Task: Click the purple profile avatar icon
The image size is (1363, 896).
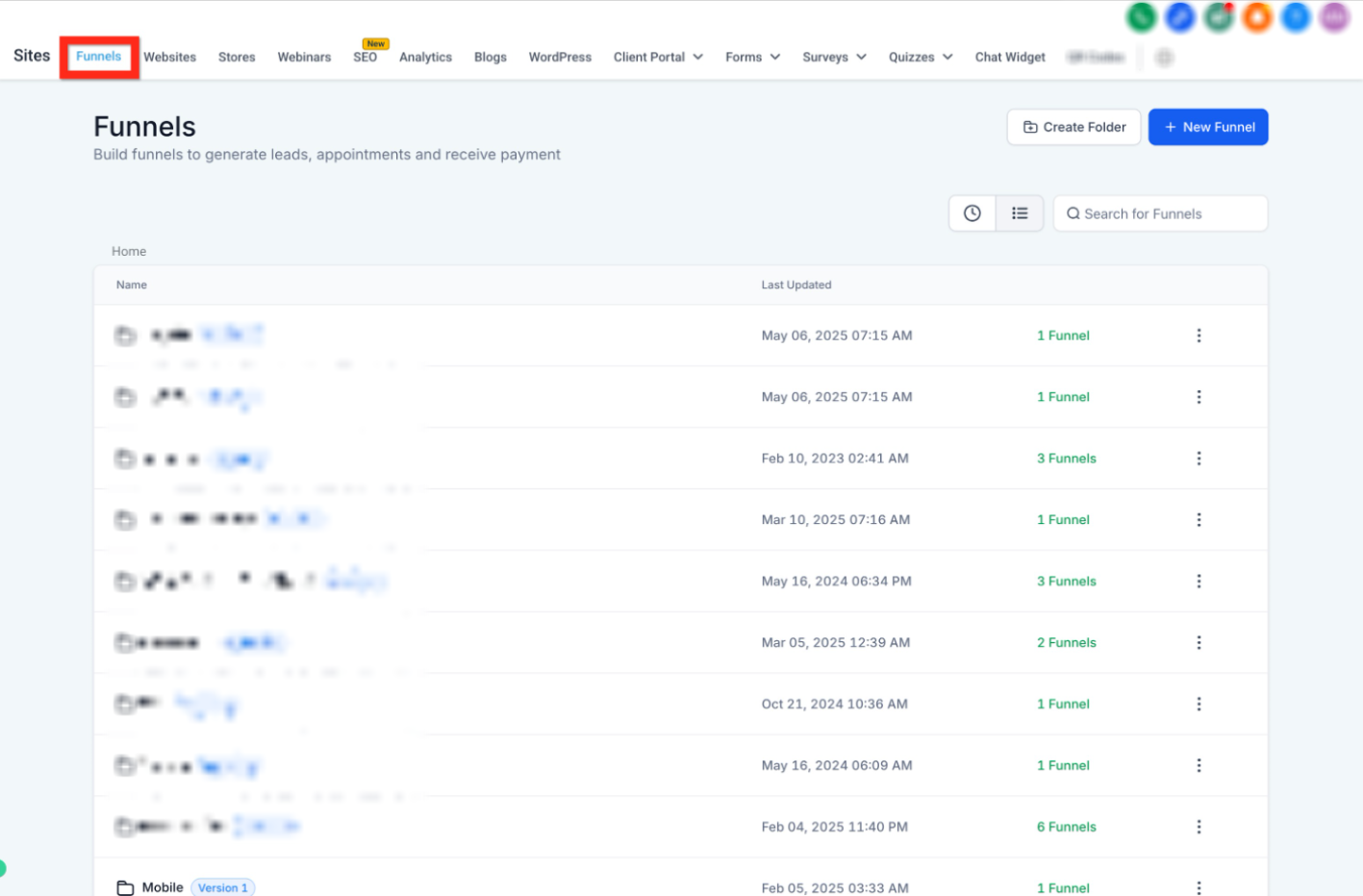Action: click(x=1334, y=16)
